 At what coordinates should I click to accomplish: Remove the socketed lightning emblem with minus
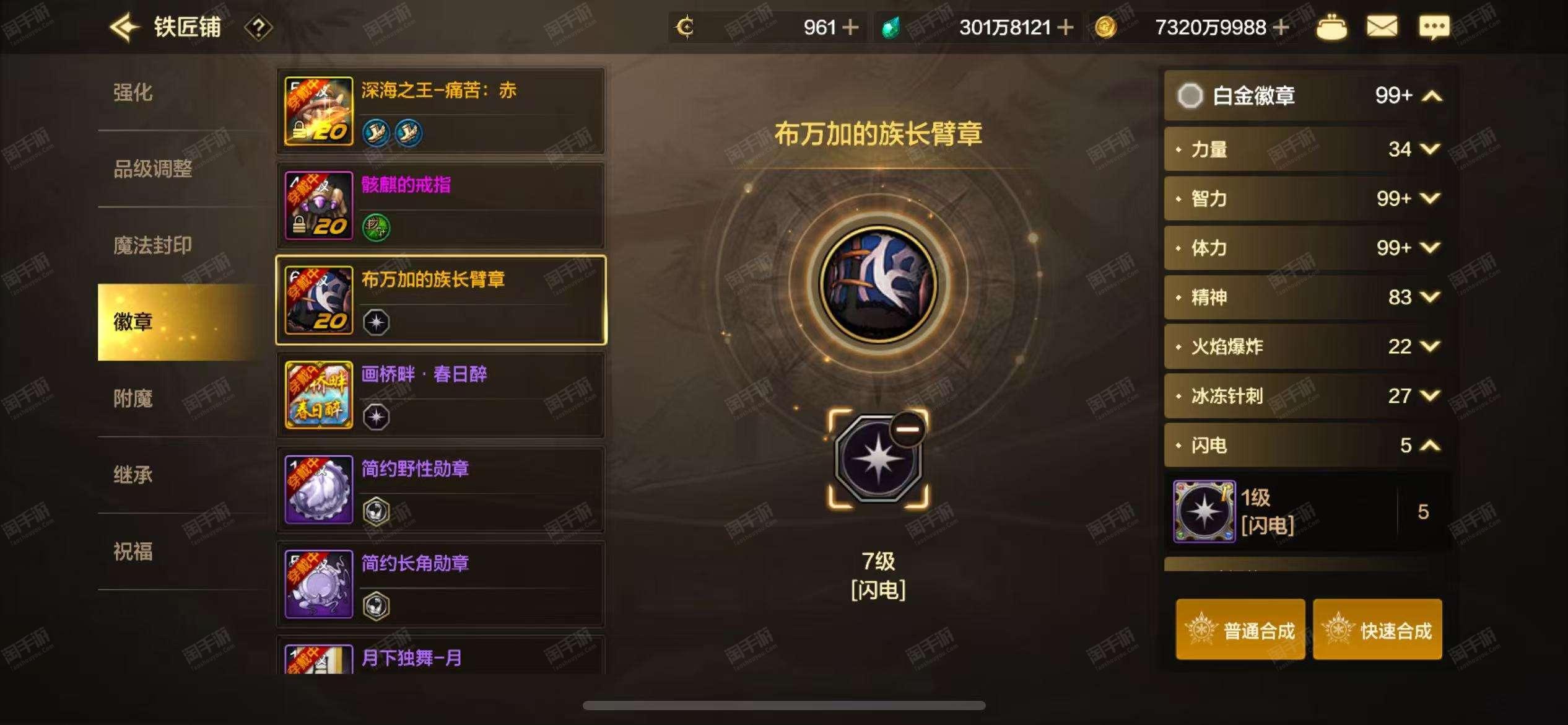click(907, 429)
